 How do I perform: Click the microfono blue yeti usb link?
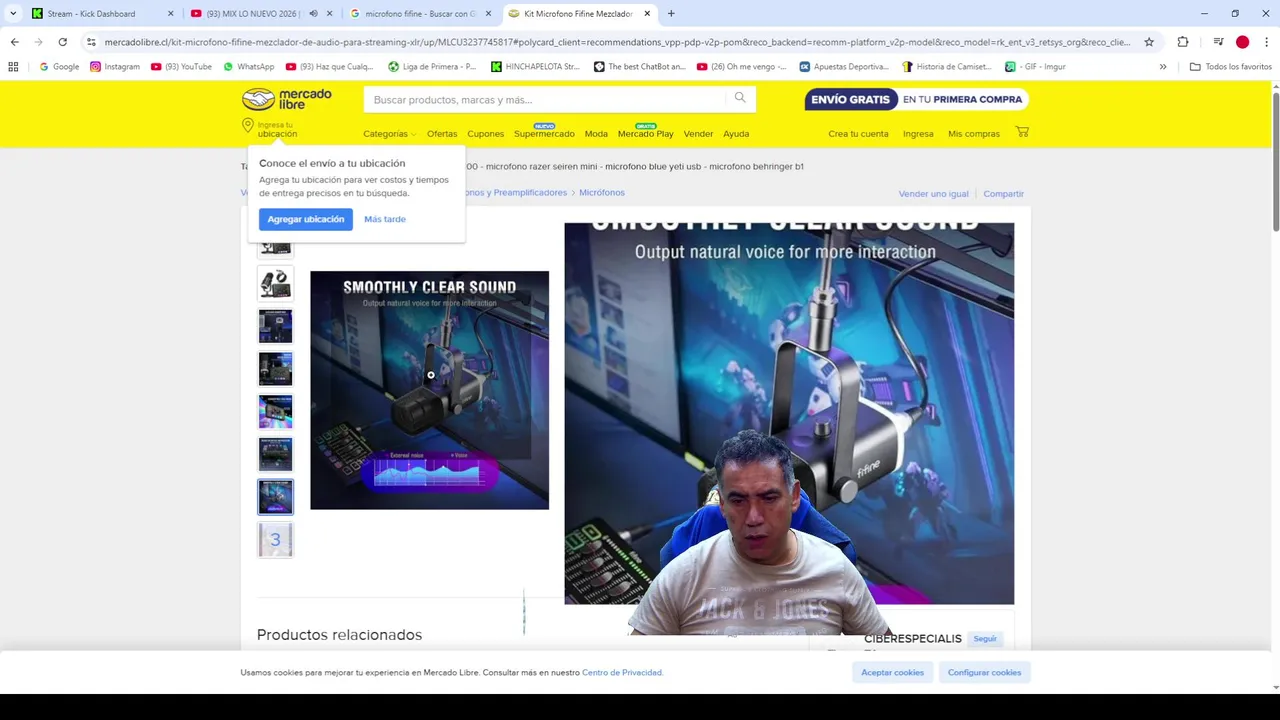pos(653,166)
